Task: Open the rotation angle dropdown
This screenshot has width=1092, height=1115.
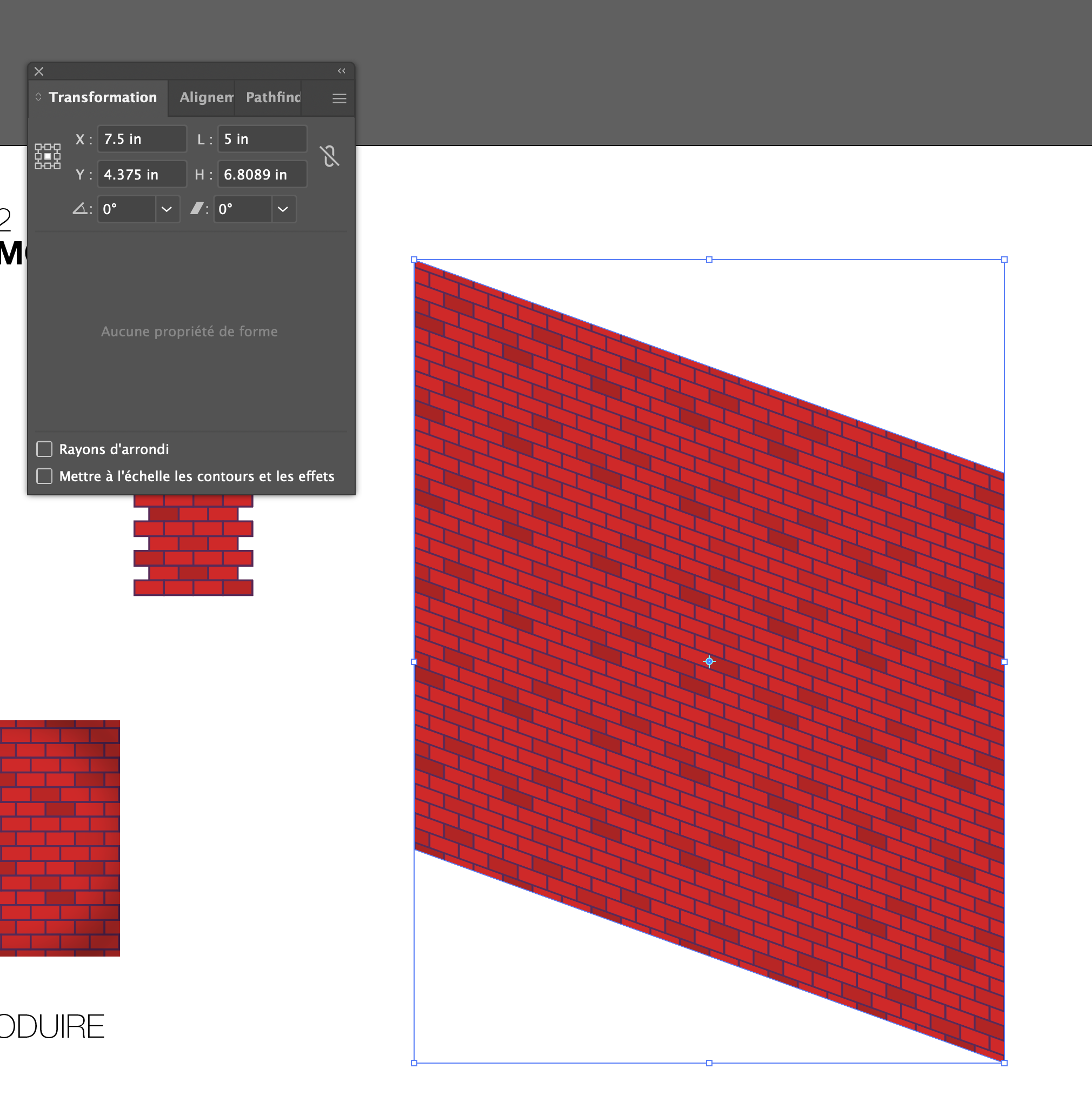Action: tap(167, 209)
